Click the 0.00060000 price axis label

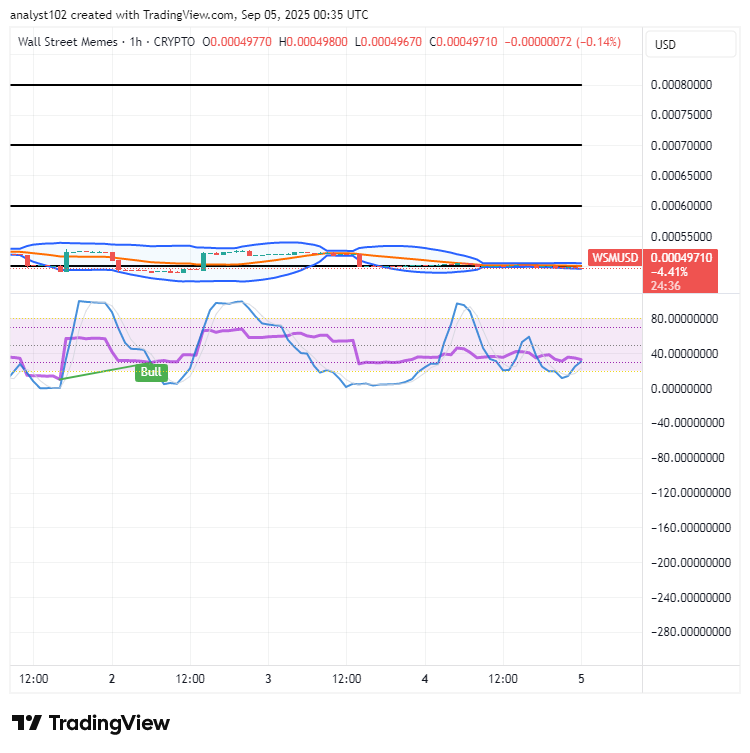pyautogui.click(x=681, y=206)
